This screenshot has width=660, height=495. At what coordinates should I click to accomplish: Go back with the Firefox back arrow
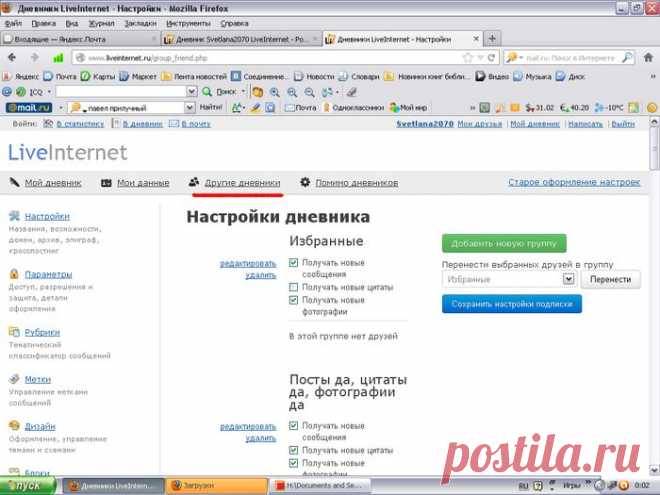pyautogui.click(x=12, y=58)
